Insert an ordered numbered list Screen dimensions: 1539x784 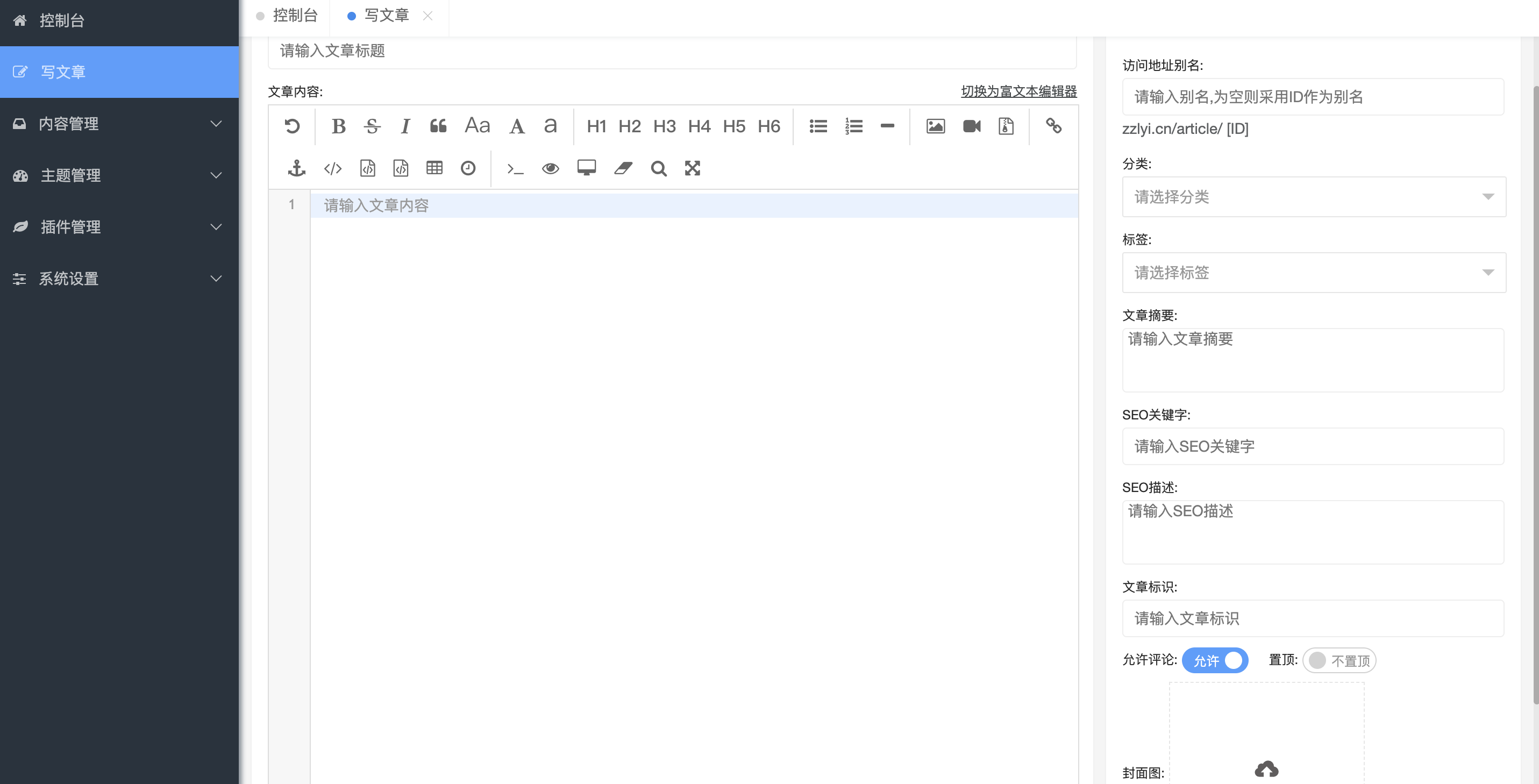tap(854, 126)
